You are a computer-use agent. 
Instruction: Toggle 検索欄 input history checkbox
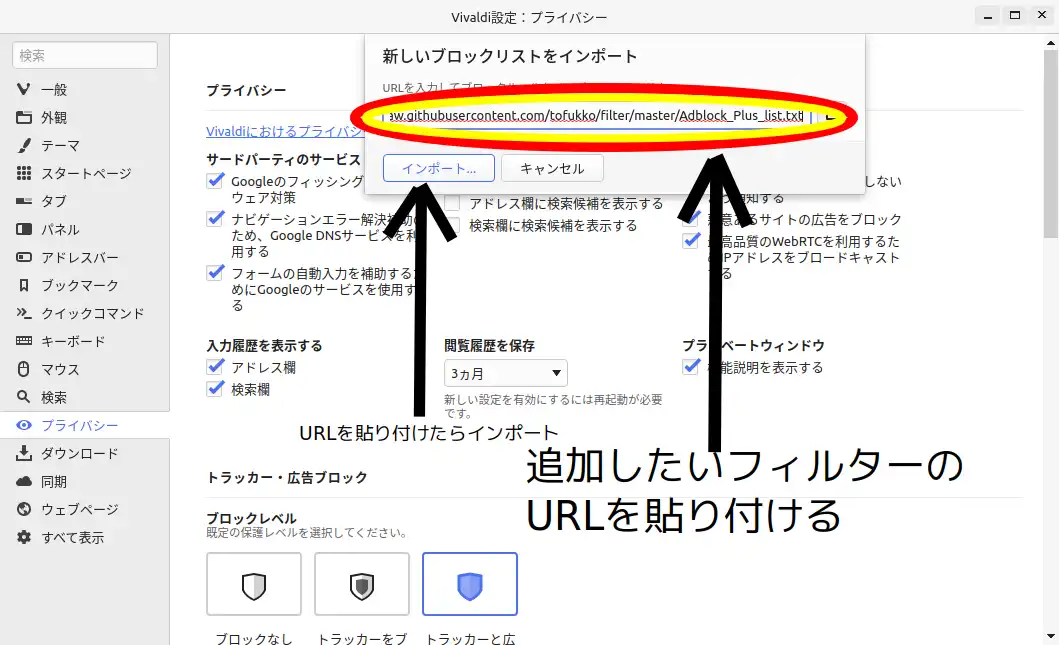(x=215, y=388)
